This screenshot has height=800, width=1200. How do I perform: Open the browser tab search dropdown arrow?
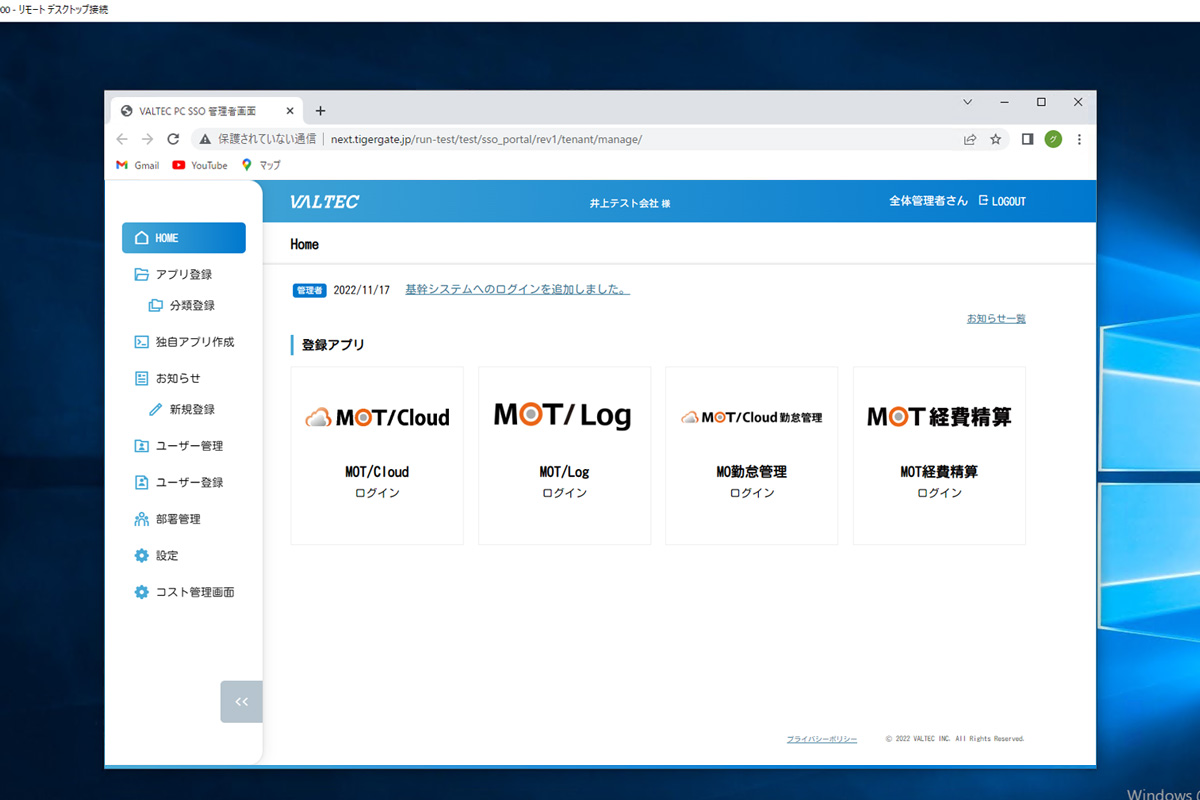click(967, 102)
